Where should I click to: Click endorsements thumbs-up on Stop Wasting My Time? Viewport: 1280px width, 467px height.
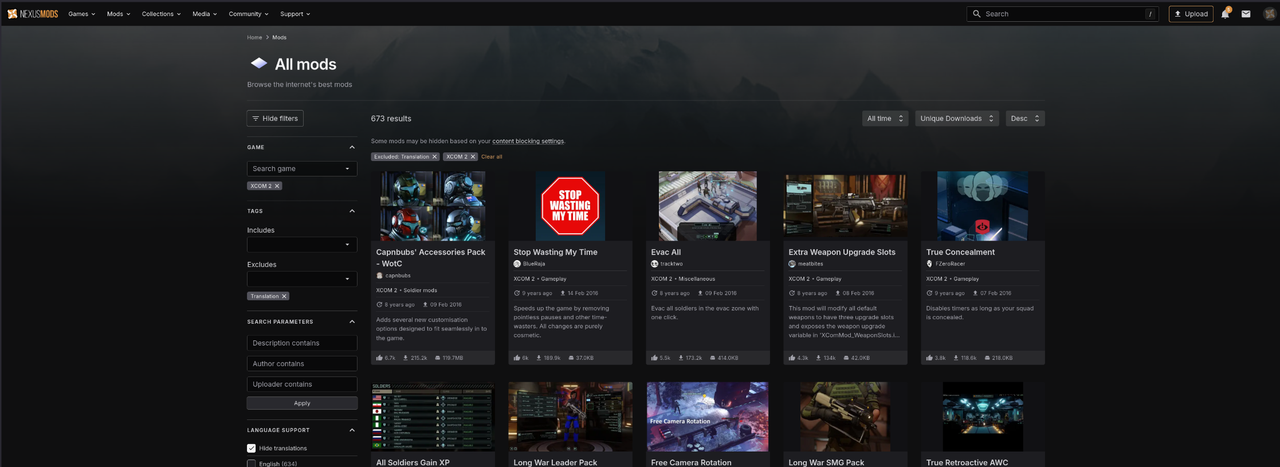(517, 357)
